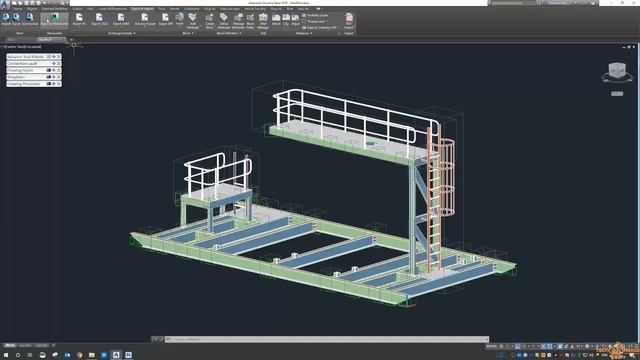Open the Connection vault palette
This screenshot has width=640, height=360.
[22, 63]
